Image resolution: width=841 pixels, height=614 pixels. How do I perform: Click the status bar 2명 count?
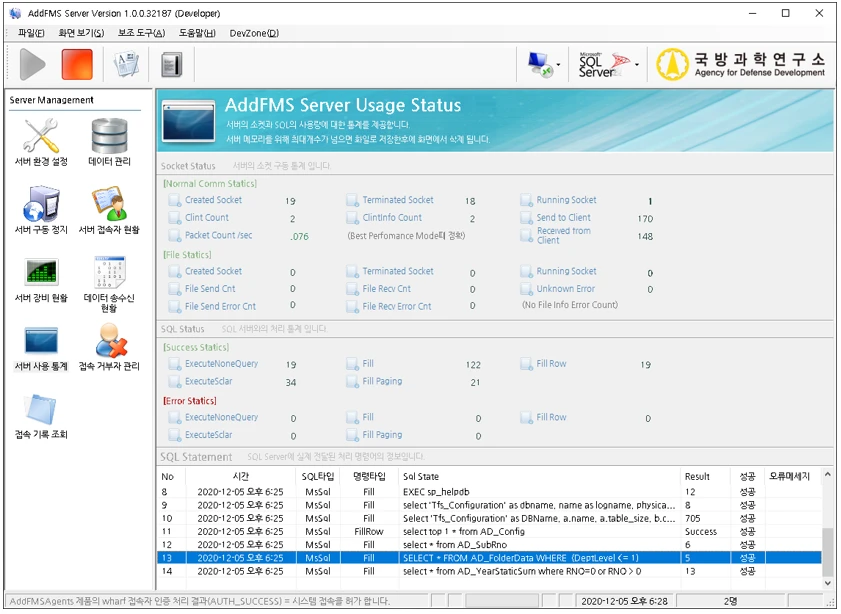730,602
